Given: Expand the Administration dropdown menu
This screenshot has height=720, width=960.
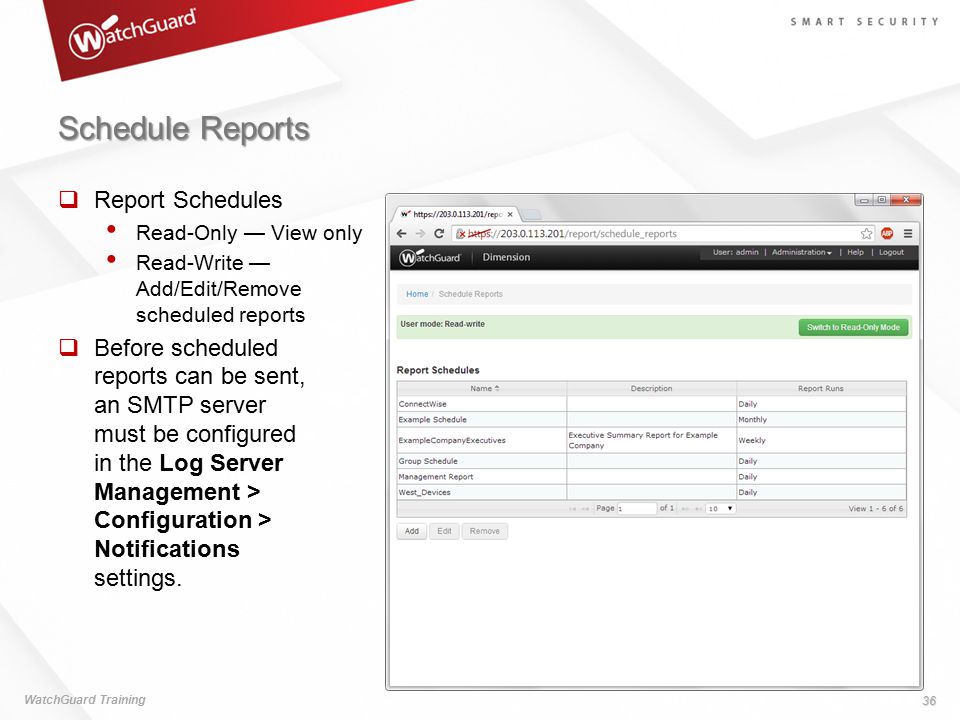Looking at the screenshot, I should pos(801,252).
